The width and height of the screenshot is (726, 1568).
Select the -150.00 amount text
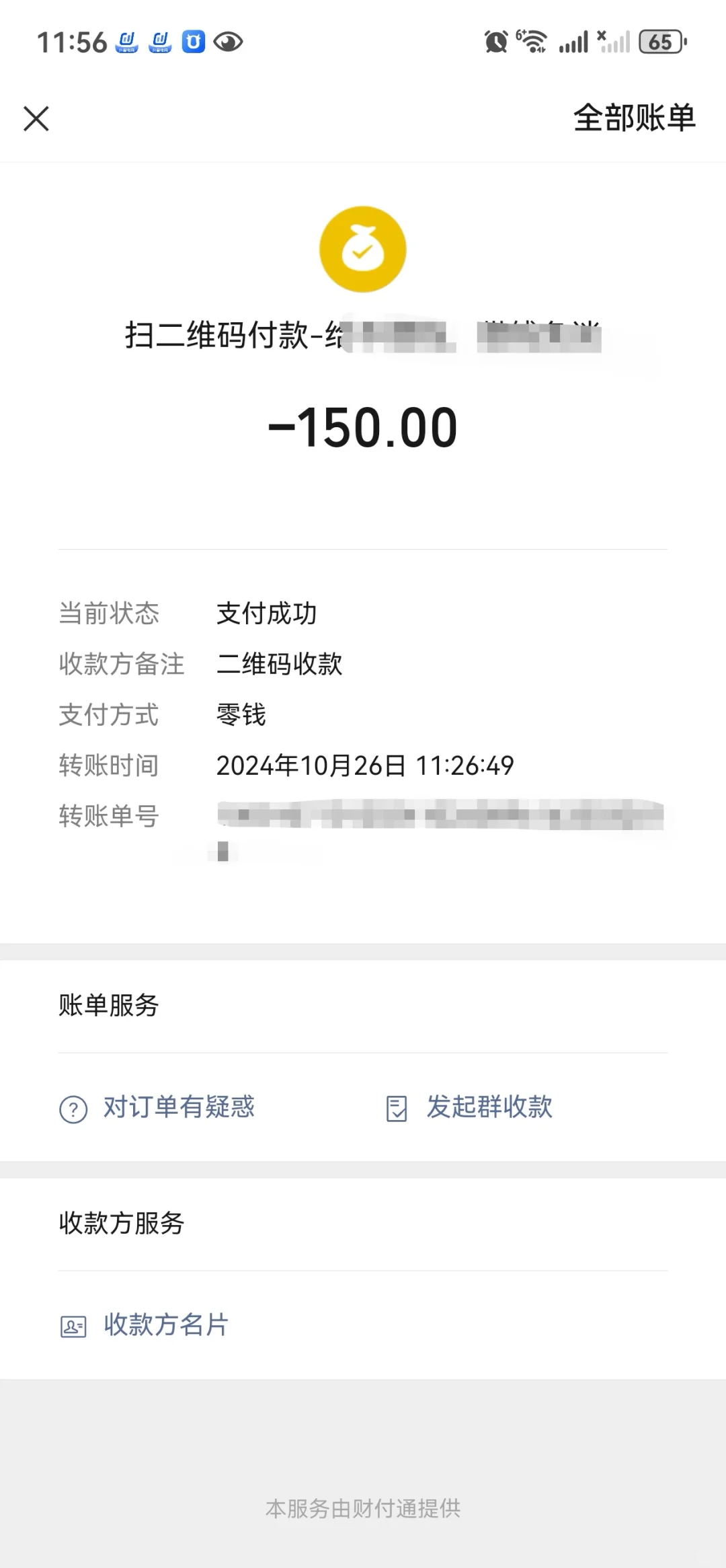pyautogui.click(x=363, y=428)
